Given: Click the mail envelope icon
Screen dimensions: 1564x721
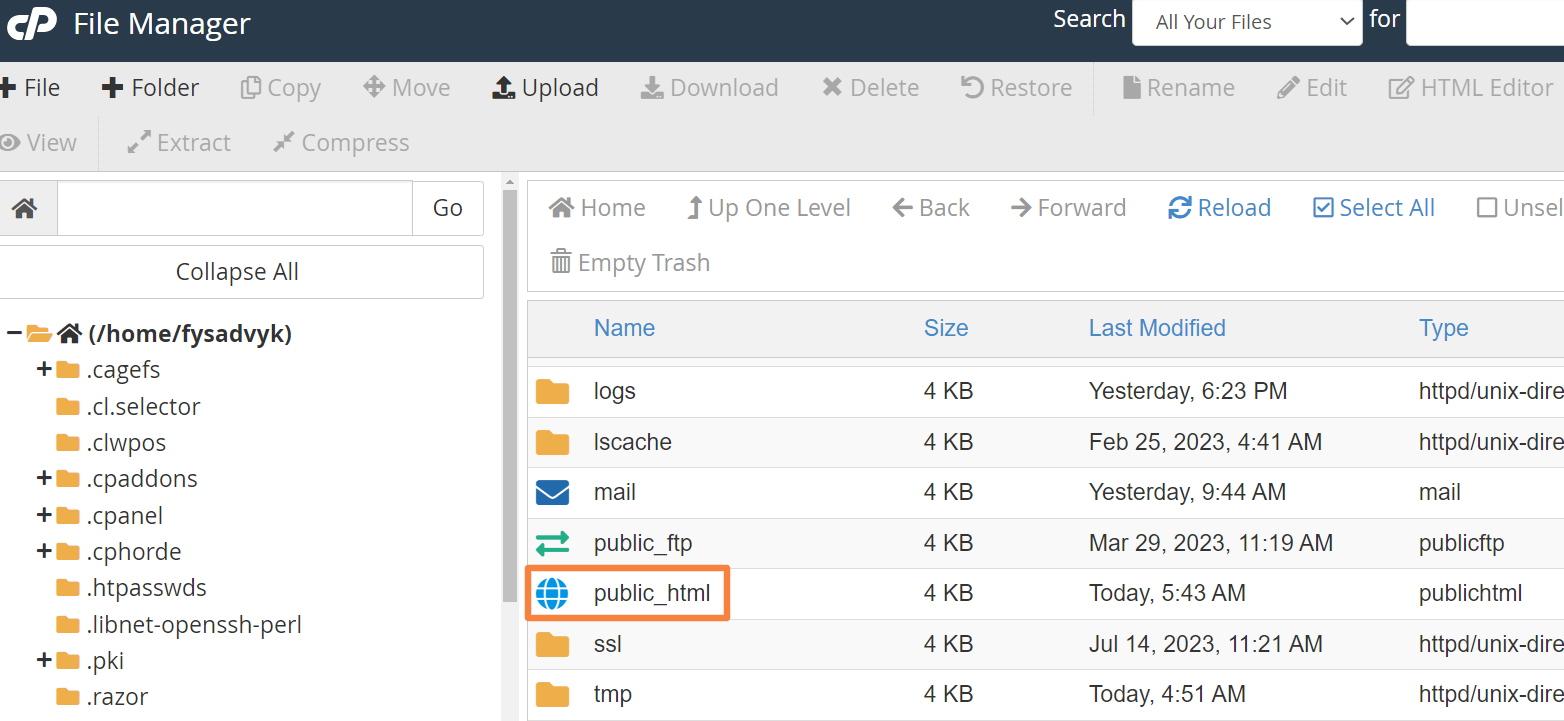Looking at the screenshot, I should pyautogui.click(x=552, y=492).
